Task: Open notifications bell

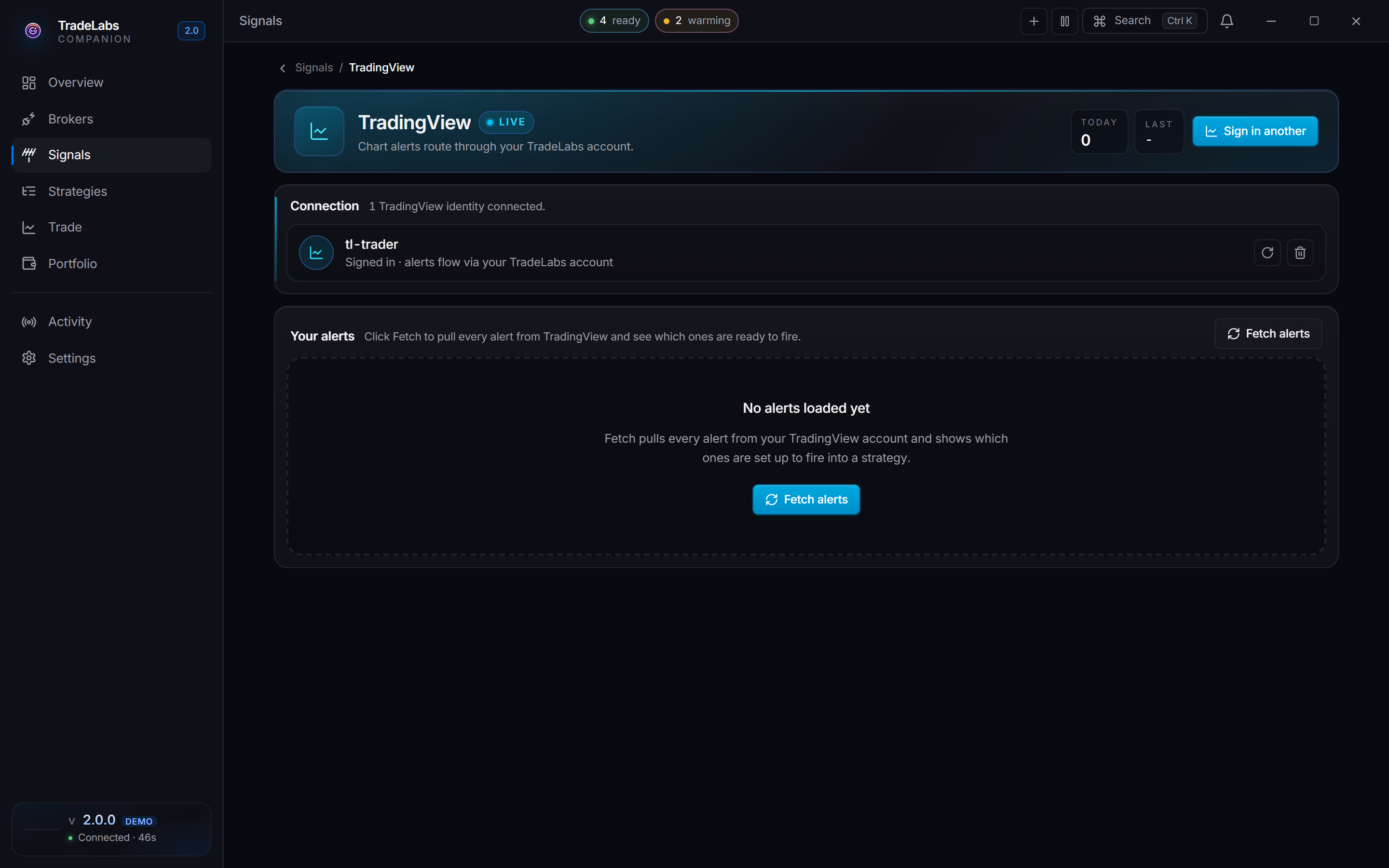Action: (x=1226, y=21)
